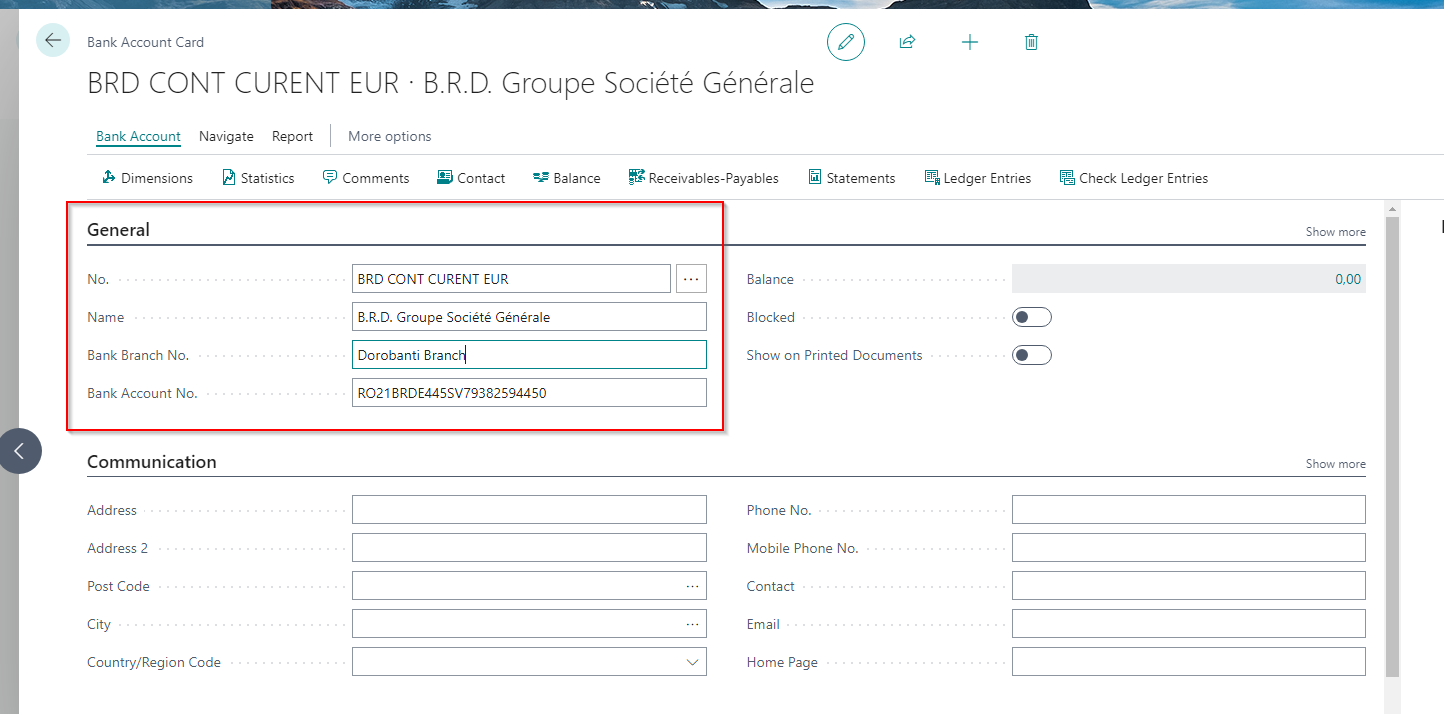The width and height of the screenshot is (1444, 714).
Task: Click the Bank Account Card caption
Action: [x=145, y=42]
